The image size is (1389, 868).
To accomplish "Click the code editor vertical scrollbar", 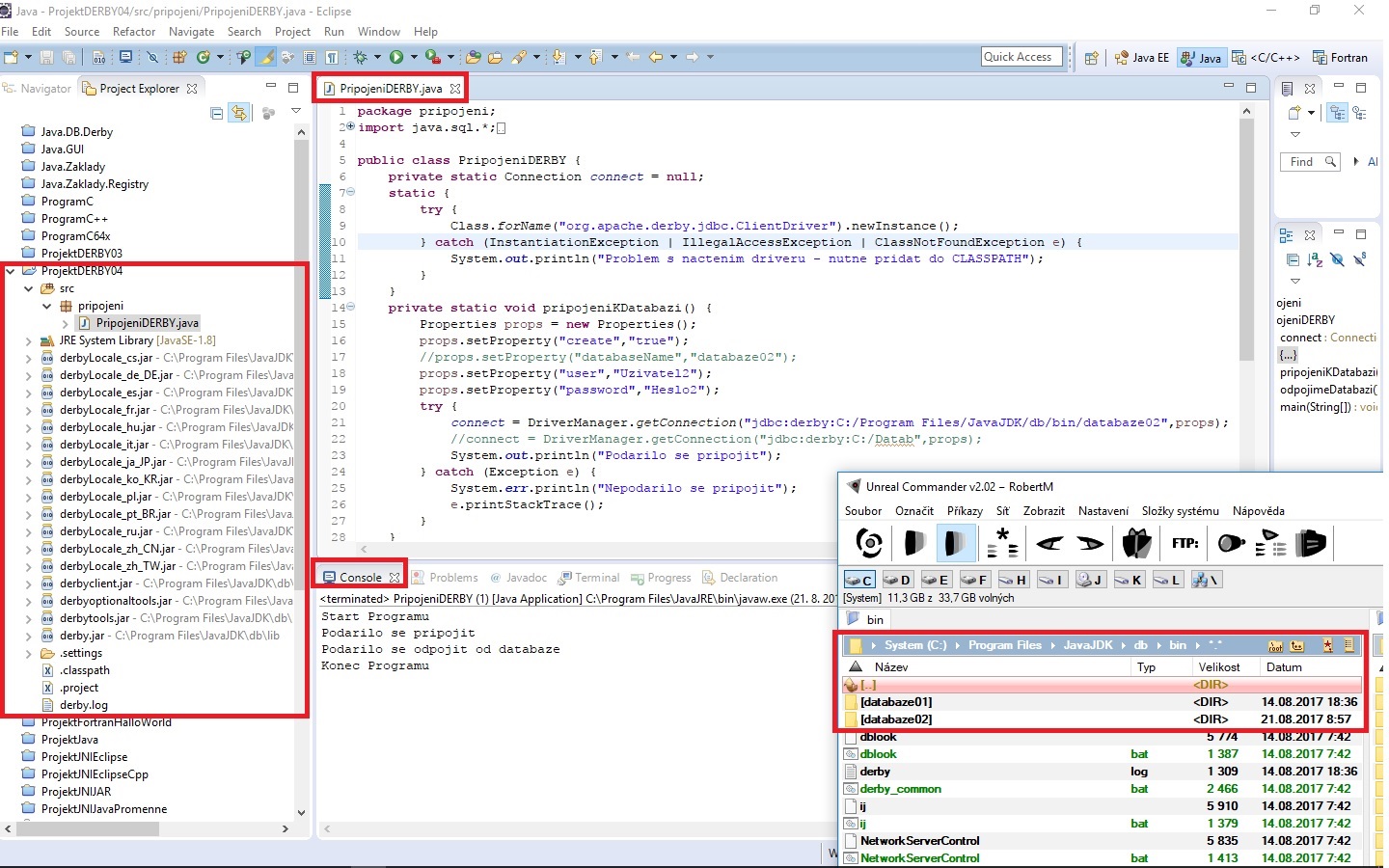I will click(x=1246, y=241).
